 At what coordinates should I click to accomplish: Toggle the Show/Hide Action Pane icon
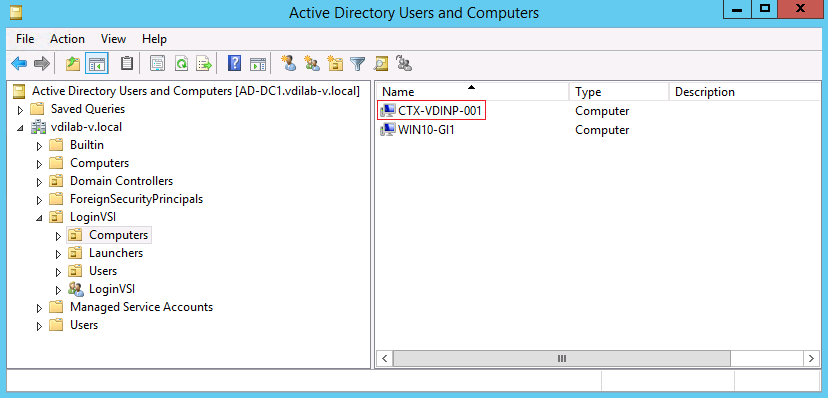(x=258, y=64)
